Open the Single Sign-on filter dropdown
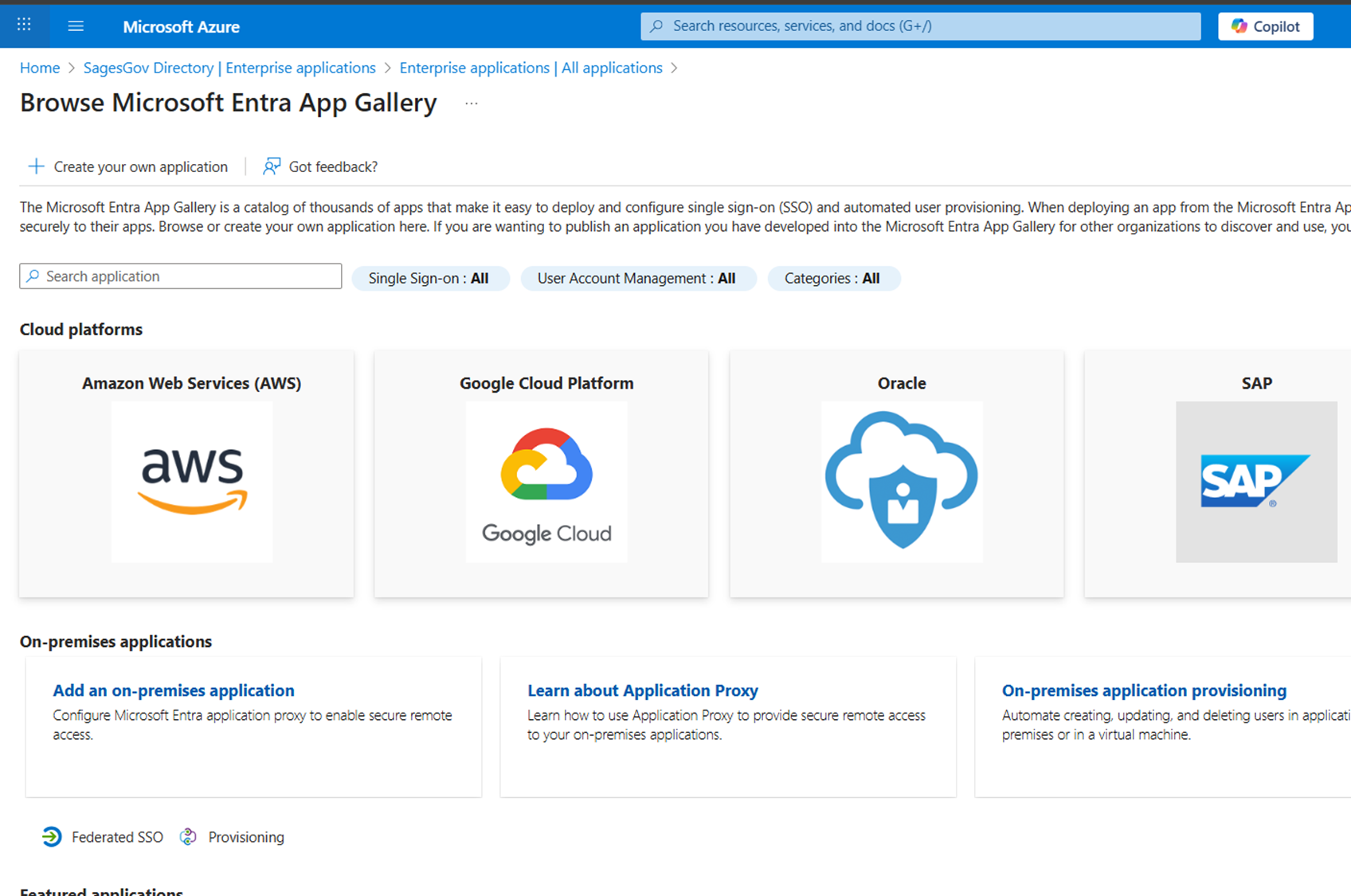The height and width of the screenshot is (896, 1351). coord(429,278)
